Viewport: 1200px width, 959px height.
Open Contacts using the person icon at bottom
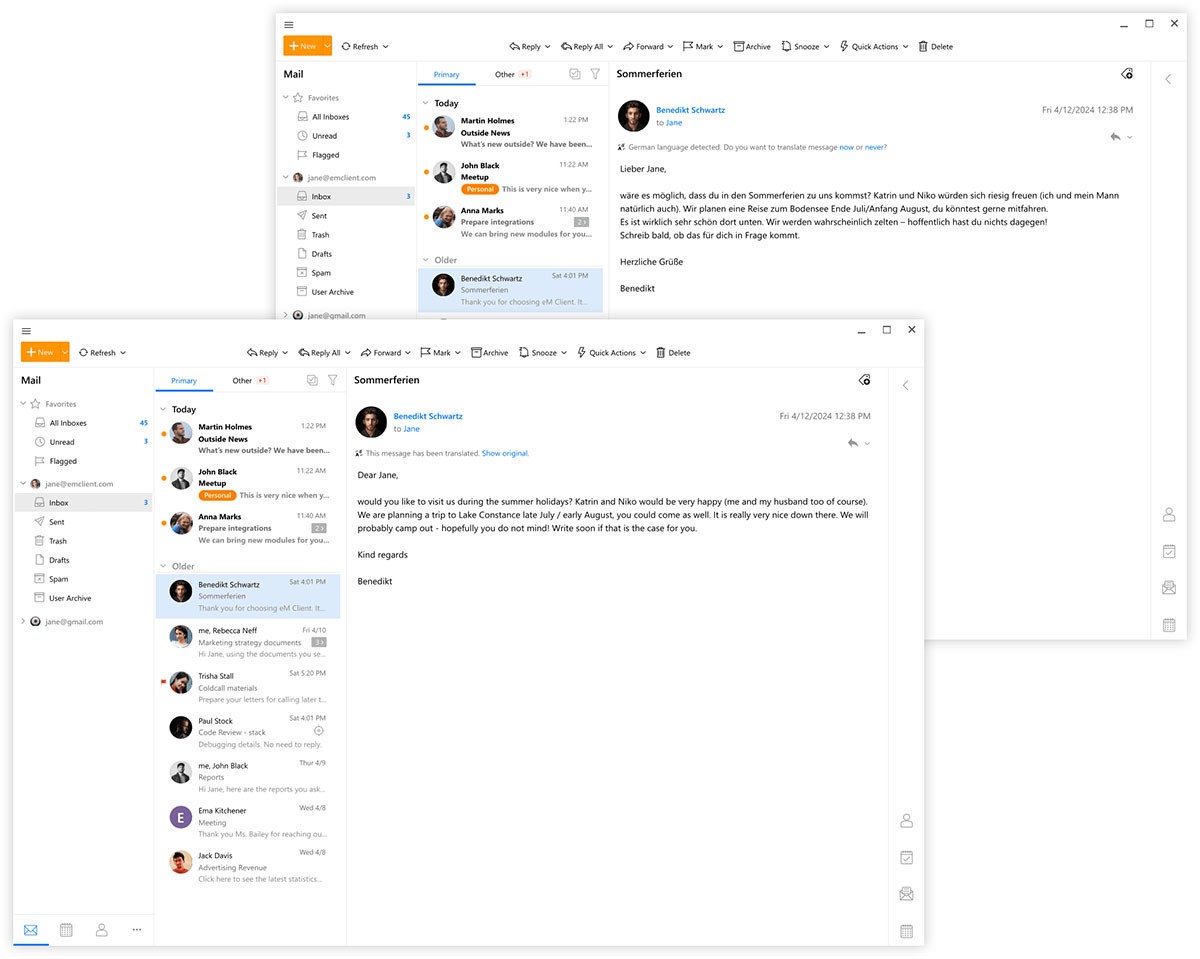click(101, 929)
